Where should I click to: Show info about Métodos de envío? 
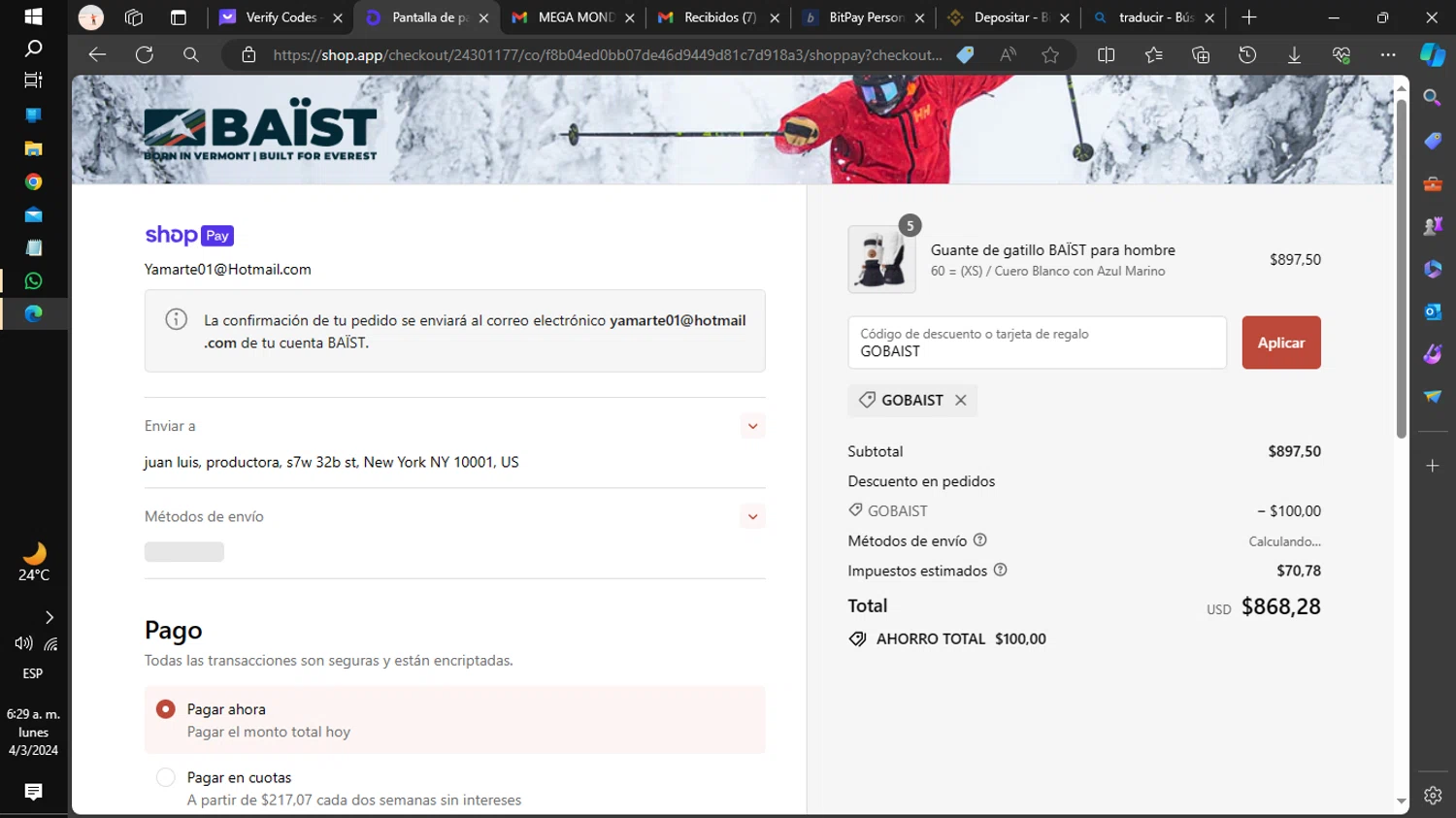coord(980,540)
